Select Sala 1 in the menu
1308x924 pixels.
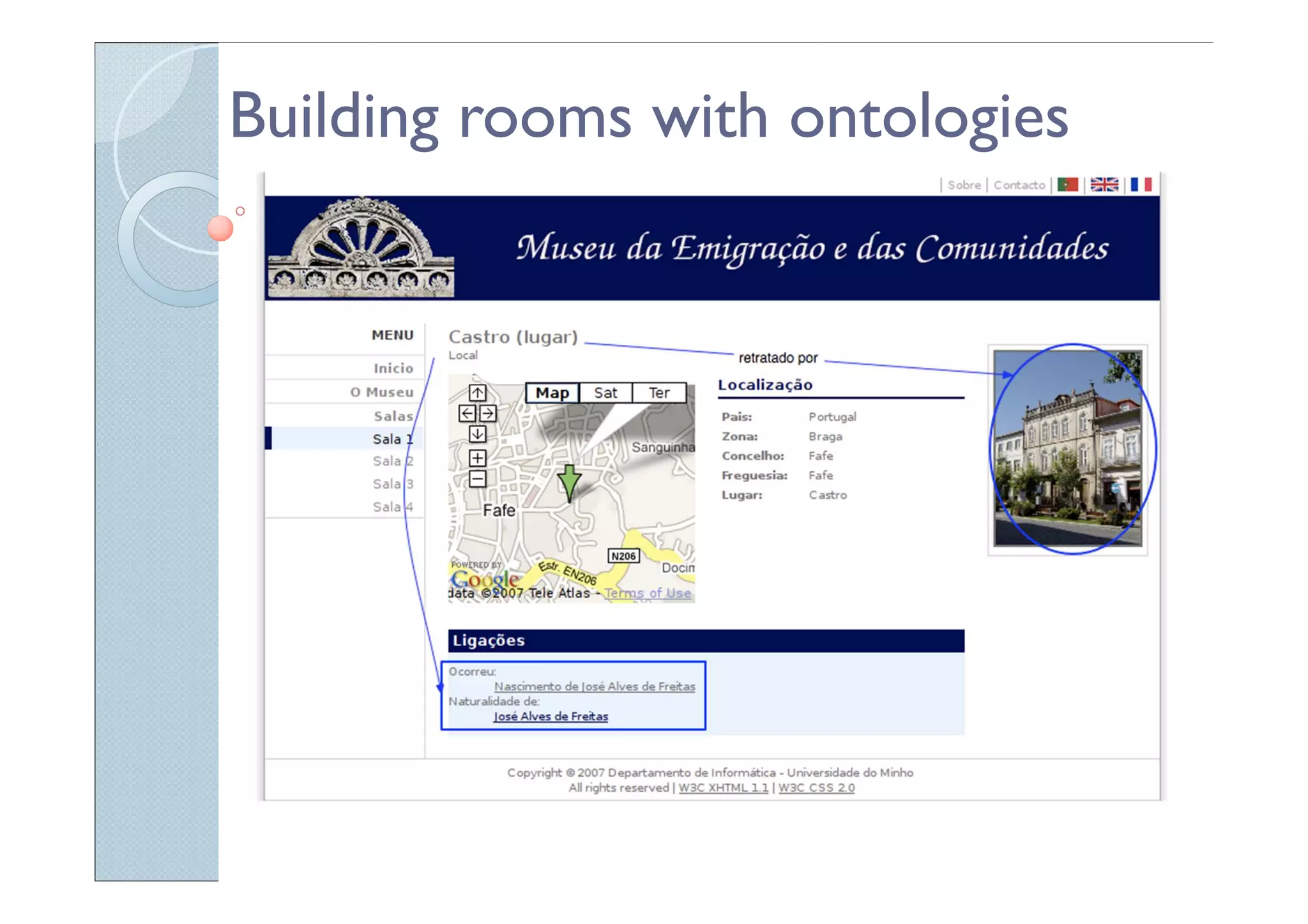pos(393,439)
